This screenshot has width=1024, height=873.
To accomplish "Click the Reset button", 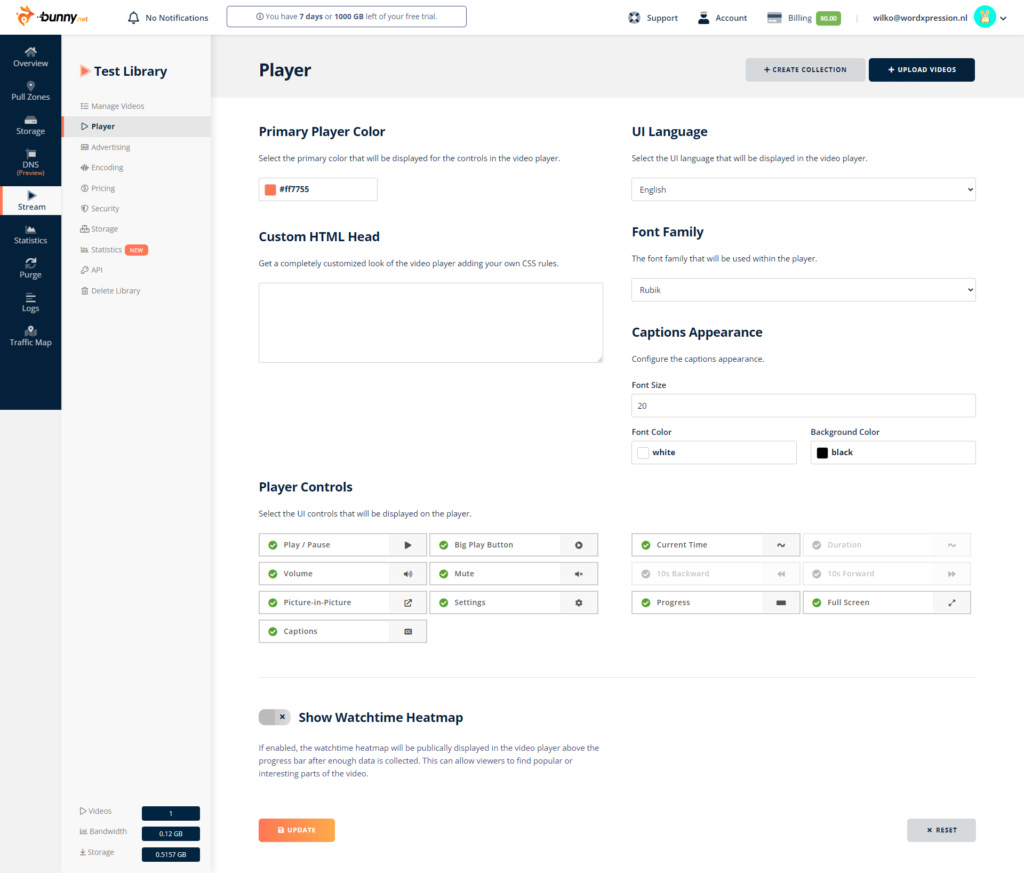I will pos(941,830).
